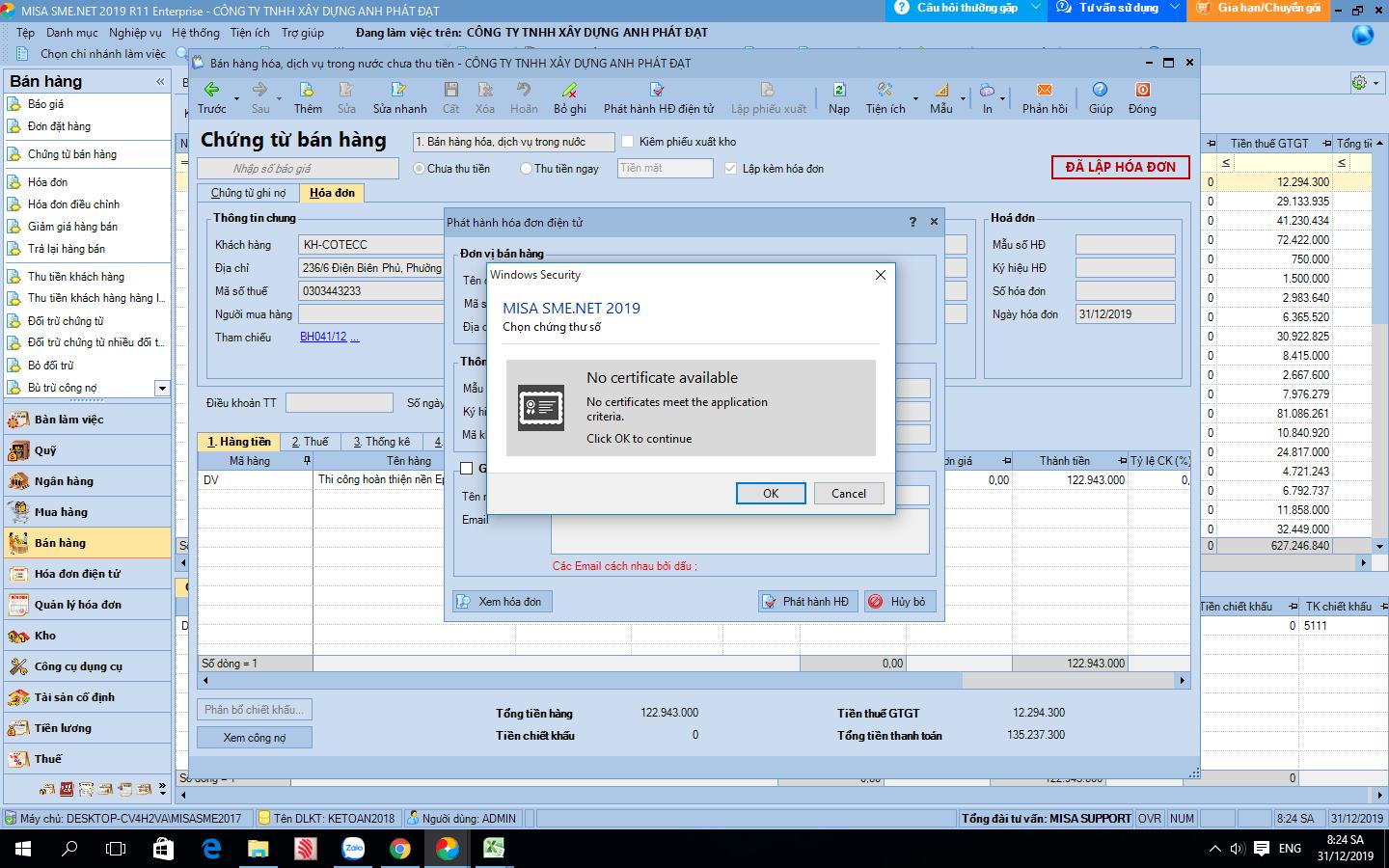Open the Tiện ích toolbar icon
Image resolution: width=1389 pixels, height=868 pixels.
click(x=885, y=97)
